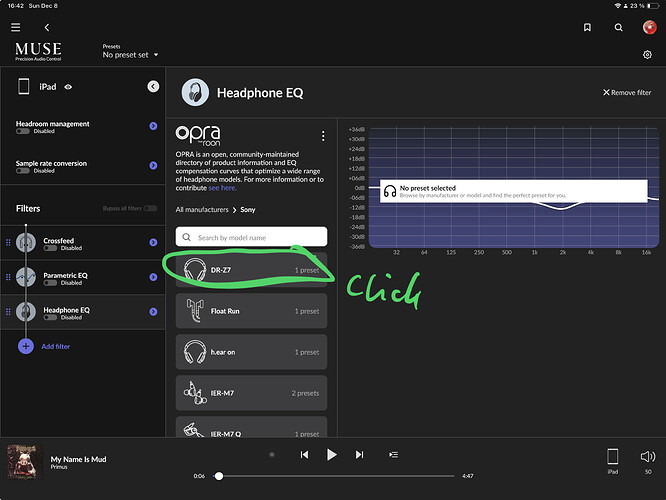Click the Headphone EQ header icon
This screenshot has width=666, height=500.
click(x=195, y=92)
